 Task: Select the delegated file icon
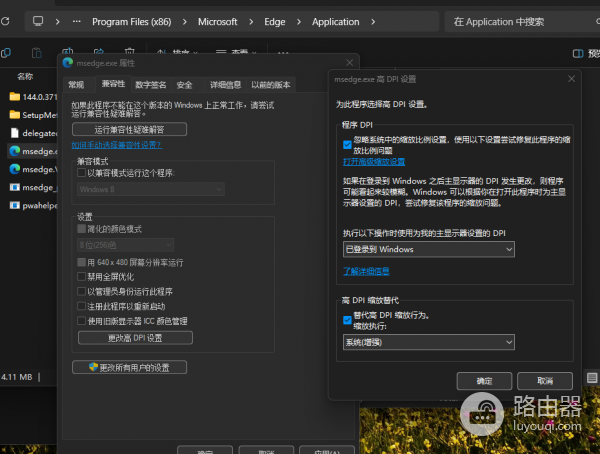pyautogui.click(x=15, y=133)
